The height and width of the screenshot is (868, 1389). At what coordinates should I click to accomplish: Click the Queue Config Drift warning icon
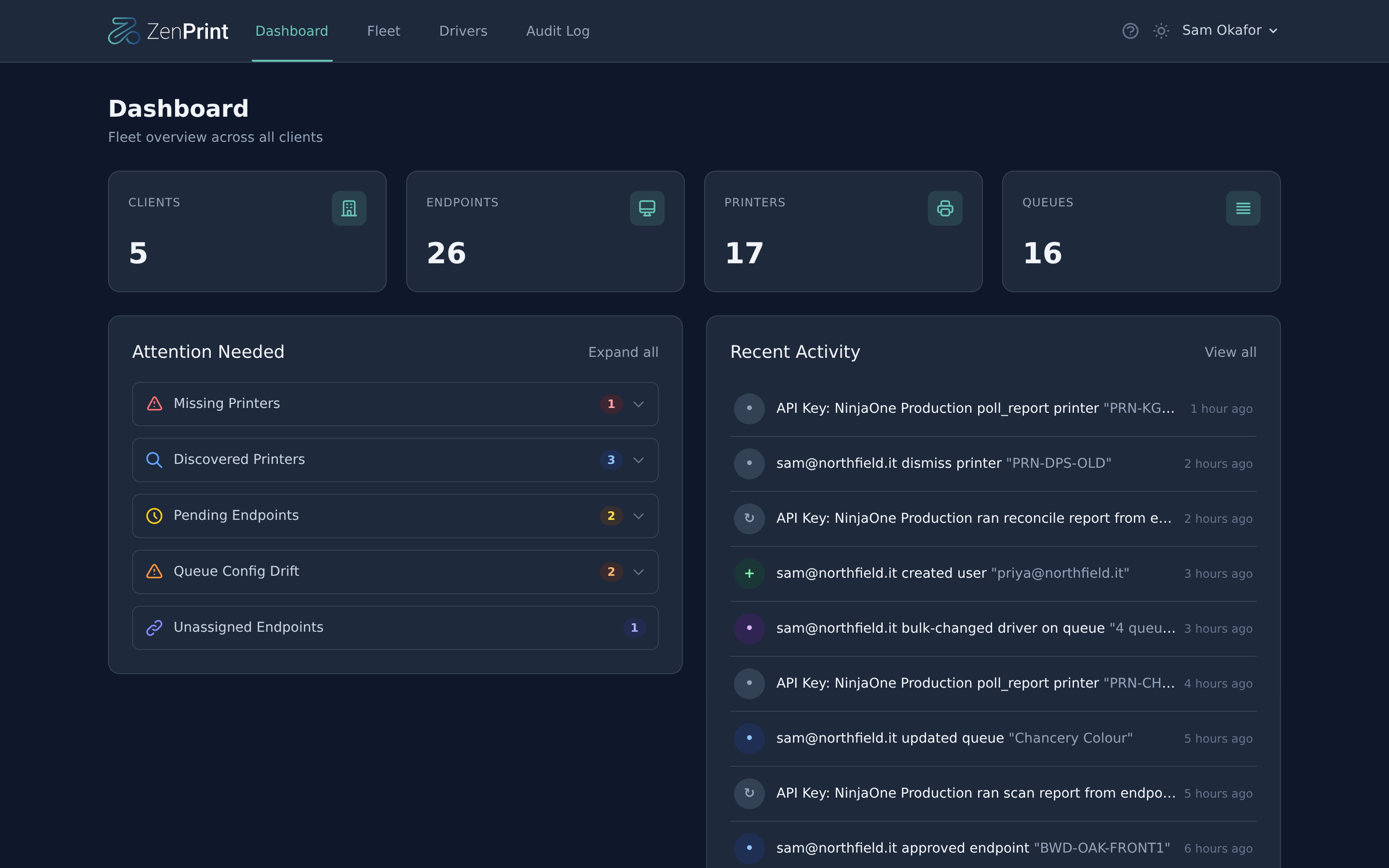point(154,571)
